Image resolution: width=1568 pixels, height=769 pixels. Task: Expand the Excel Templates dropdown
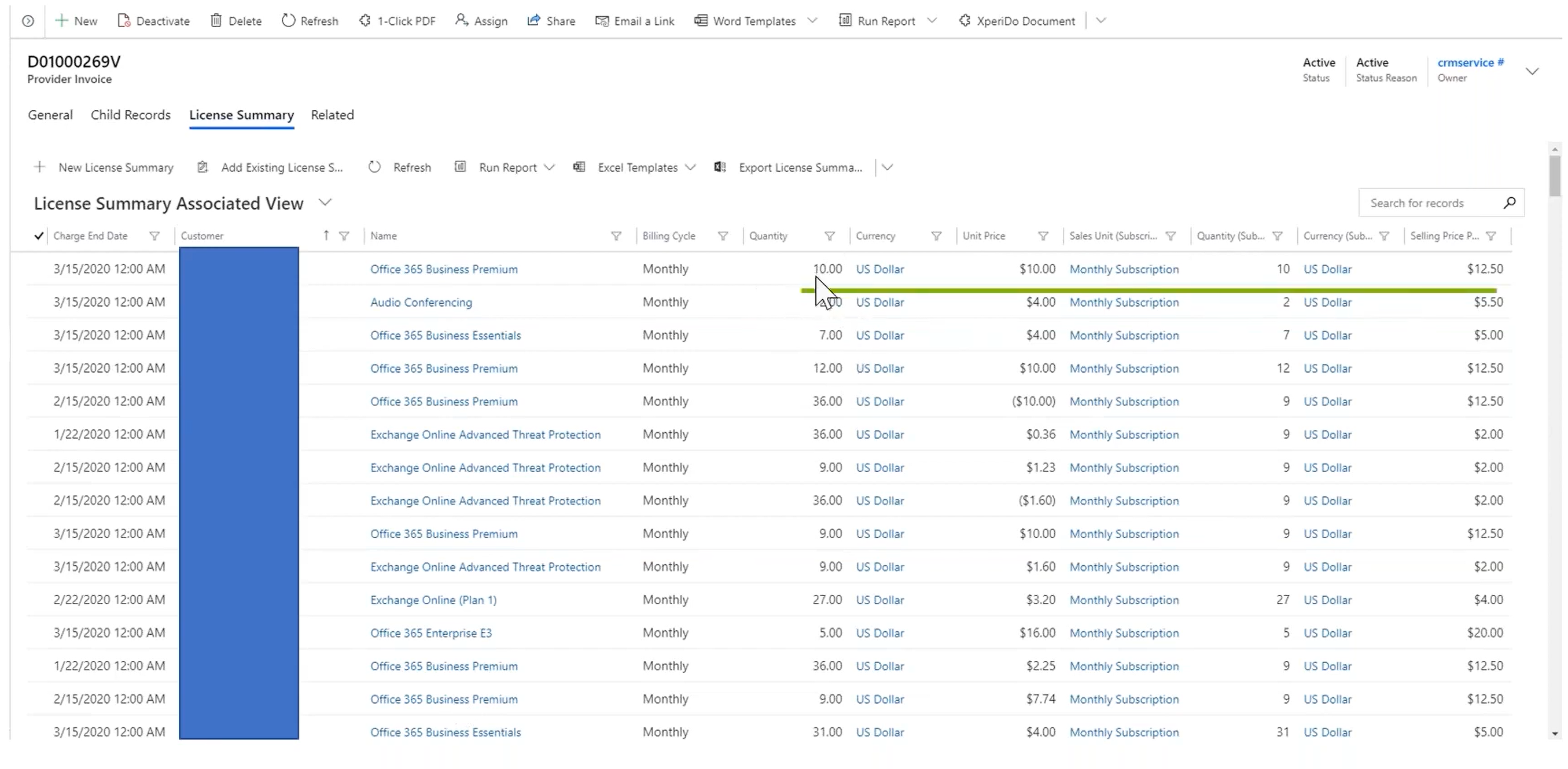pos(690,167)
